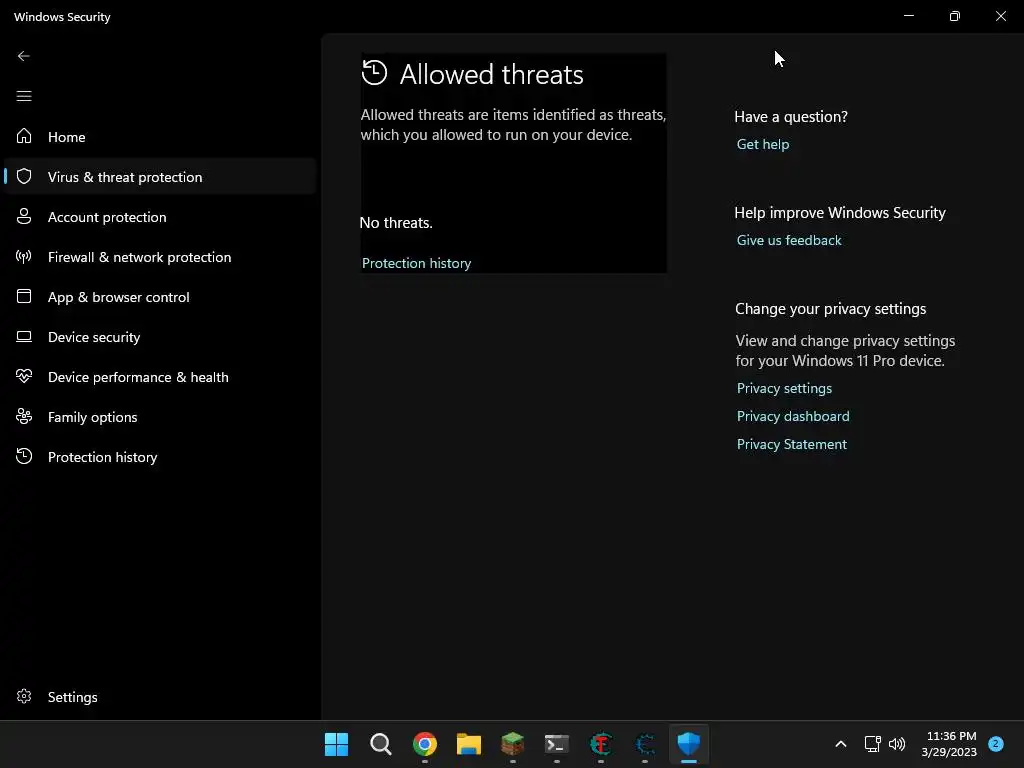The height and width of the screenshot is (768, 1024).
Task: Toggle the hamburger navigation menu
Action: (24, 96)
